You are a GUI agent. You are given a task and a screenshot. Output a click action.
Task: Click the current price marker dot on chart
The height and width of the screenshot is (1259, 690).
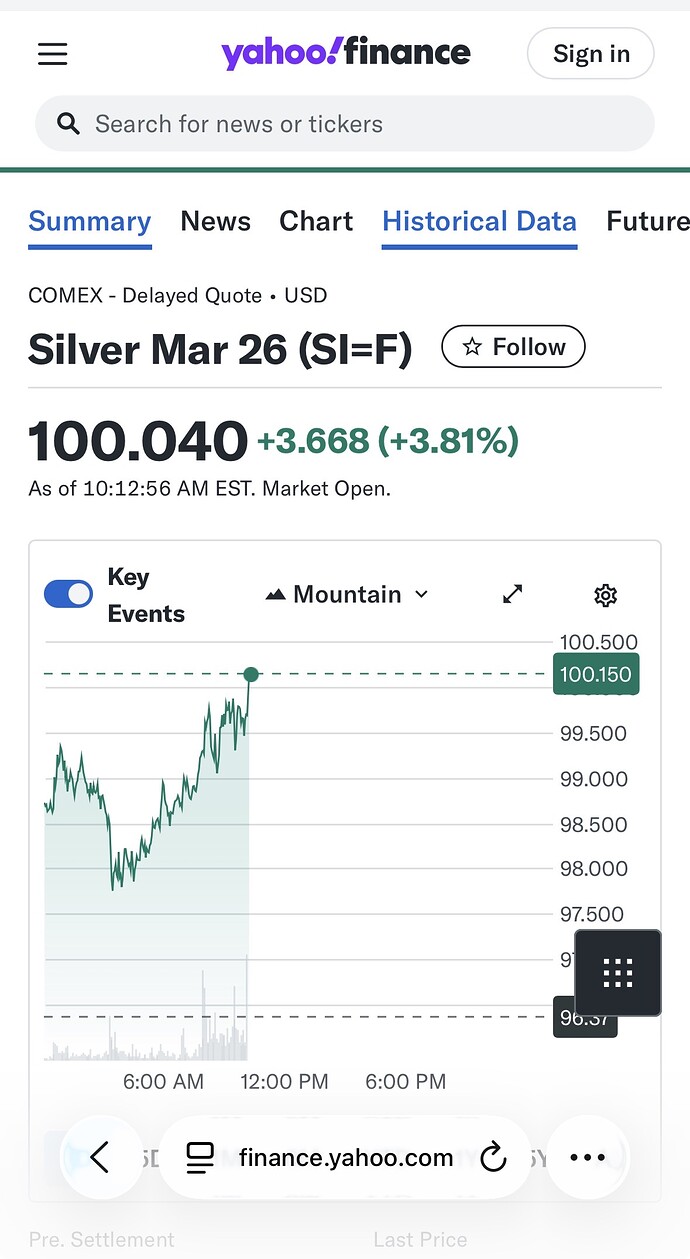tap(251, 675)
